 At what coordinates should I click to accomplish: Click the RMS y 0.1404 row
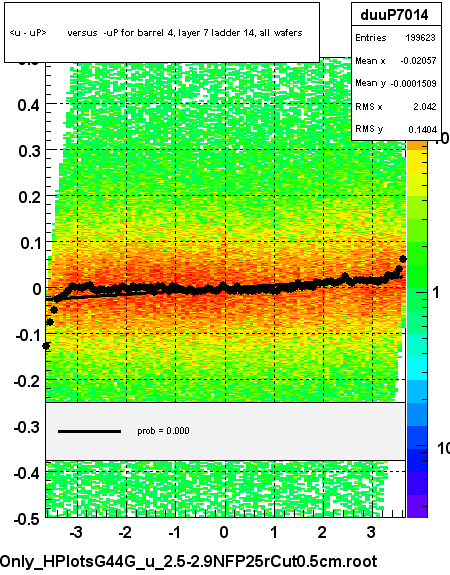pyautogui.click(x=396, y=129)
